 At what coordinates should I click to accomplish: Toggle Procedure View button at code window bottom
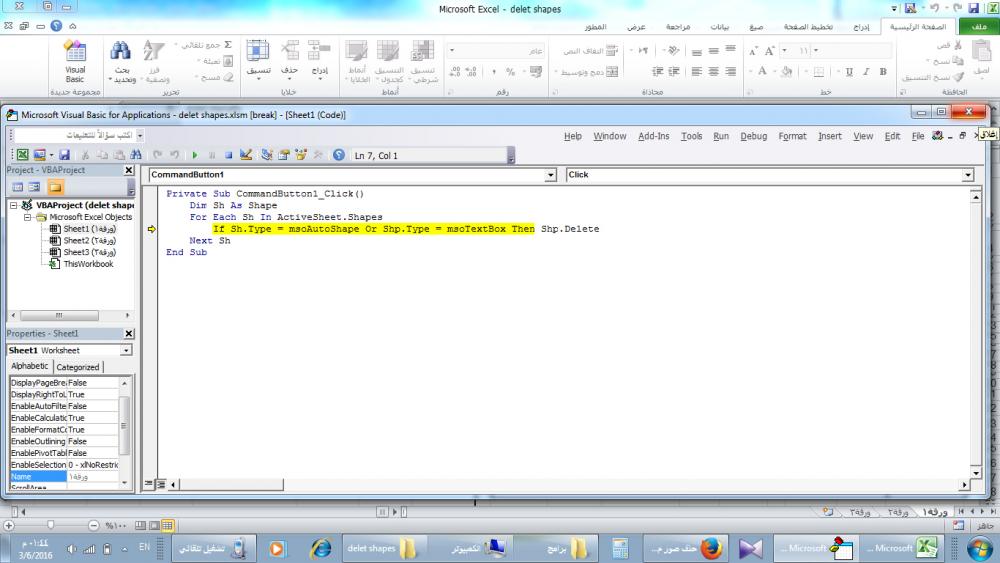[x=149, y=484]
